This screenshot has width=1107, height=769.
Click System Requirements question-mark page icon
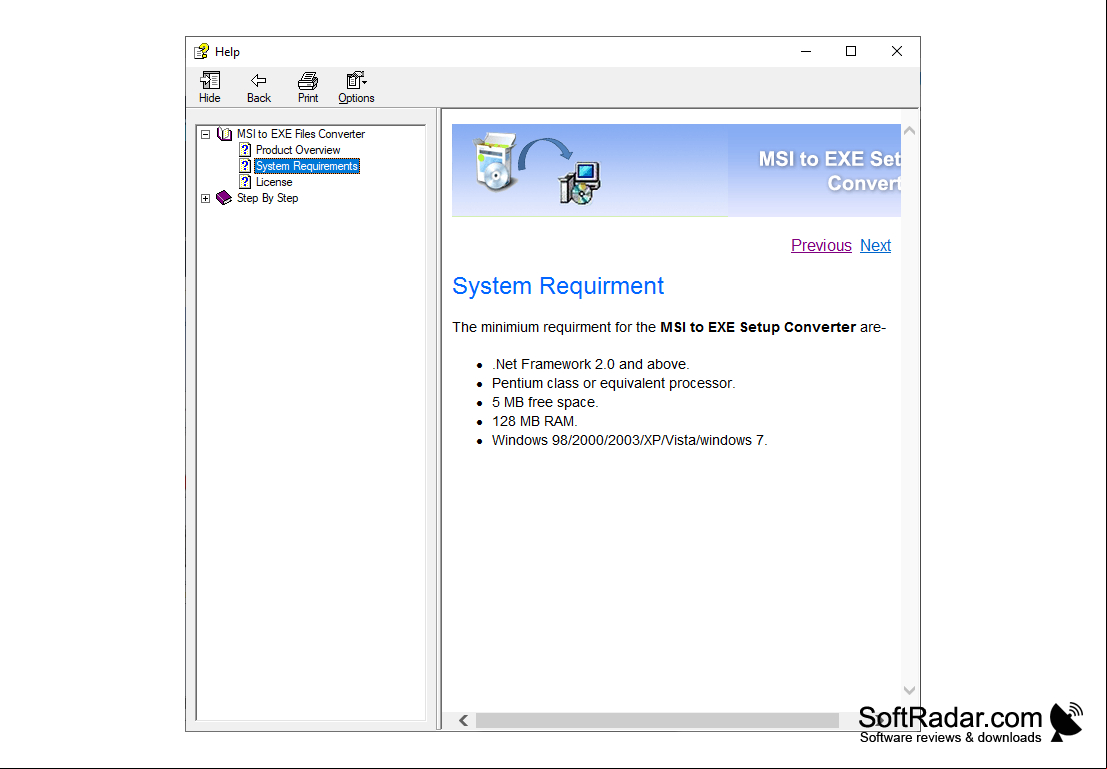(x=245, y=166)
